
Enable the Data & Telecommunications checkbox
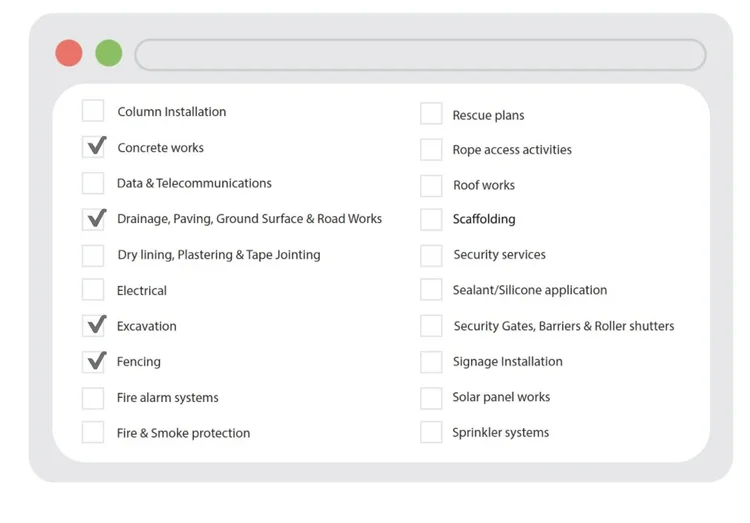pyautogui.click(x=93, y=183)
